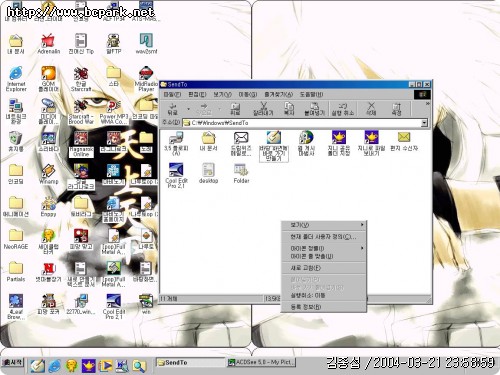The image size is (500, 375).
Task: Open the 이동(G) menu
Action: [248, 94]
